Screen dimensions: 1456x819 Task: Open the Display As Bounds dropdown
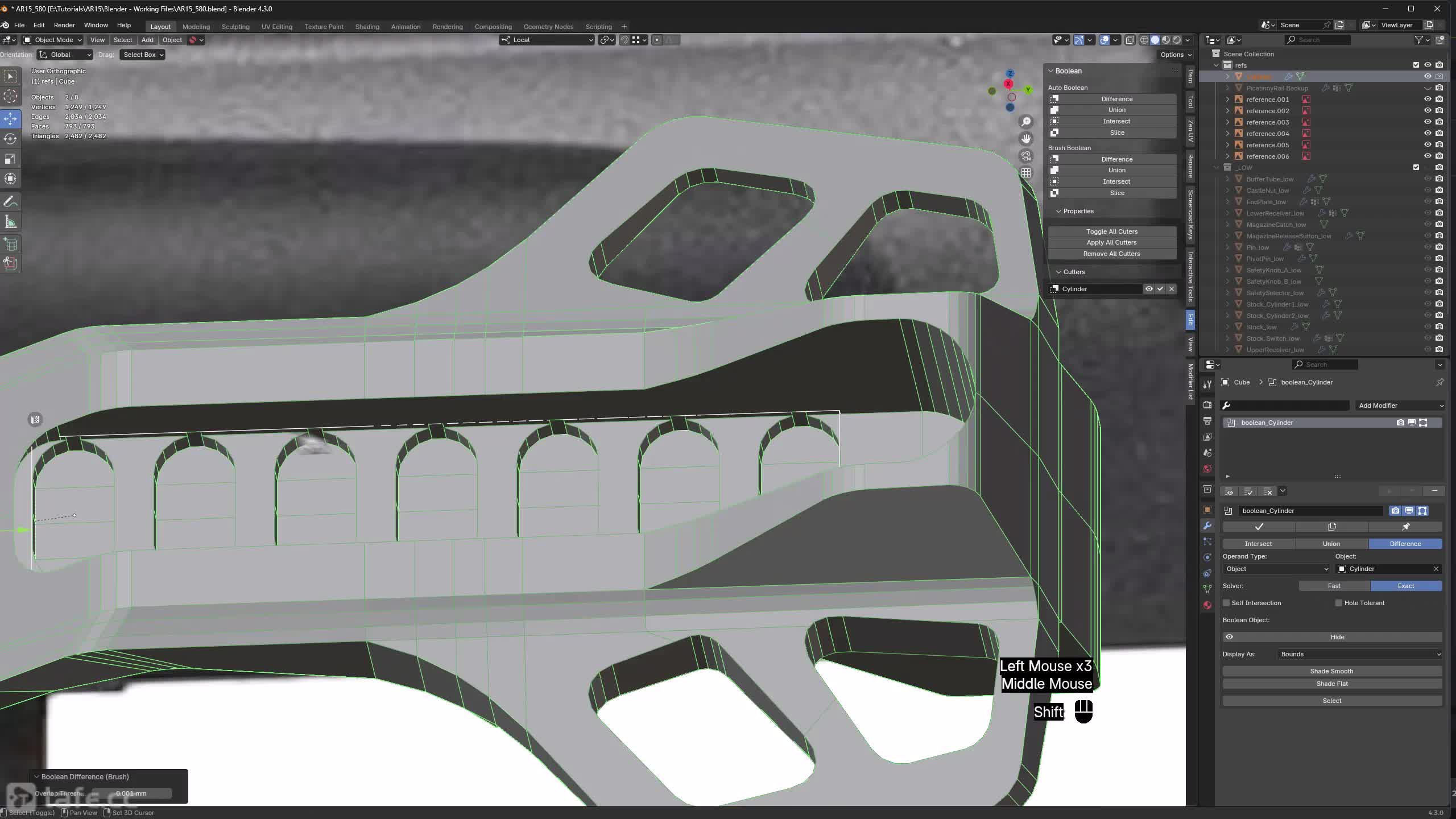pyautogui.click(x=1360, y=654)
